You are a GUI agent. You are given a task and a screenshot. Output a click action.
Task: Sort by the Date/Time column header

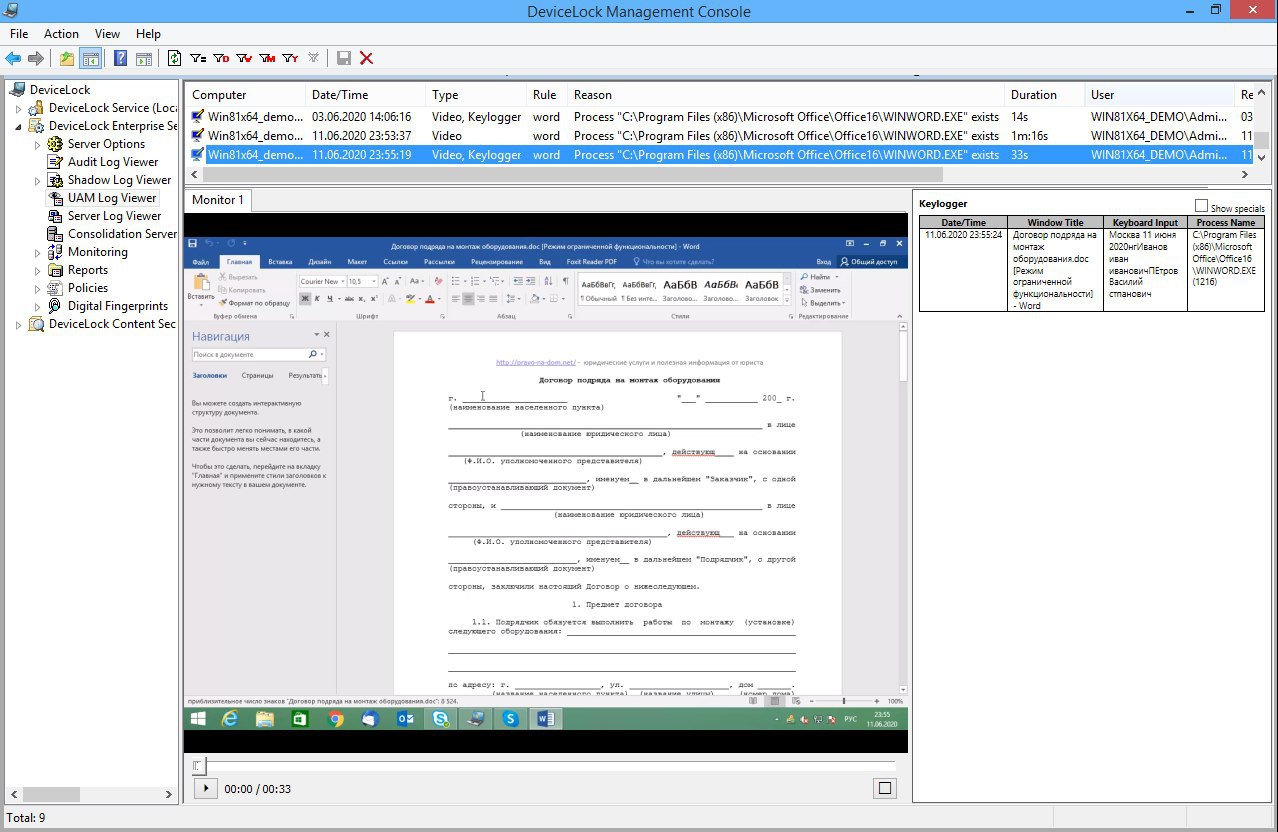click(365, 95)
